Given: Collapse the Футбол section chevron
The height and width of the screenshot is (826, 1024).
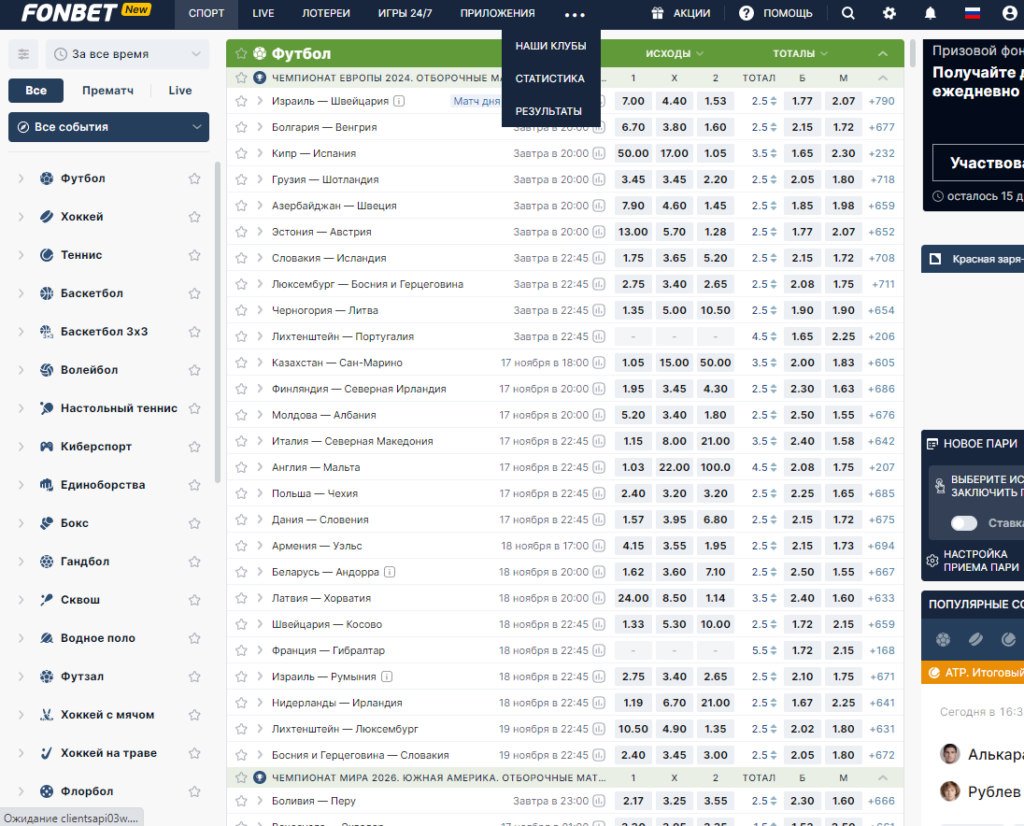Looking at the screenshot, I should 883,54.
